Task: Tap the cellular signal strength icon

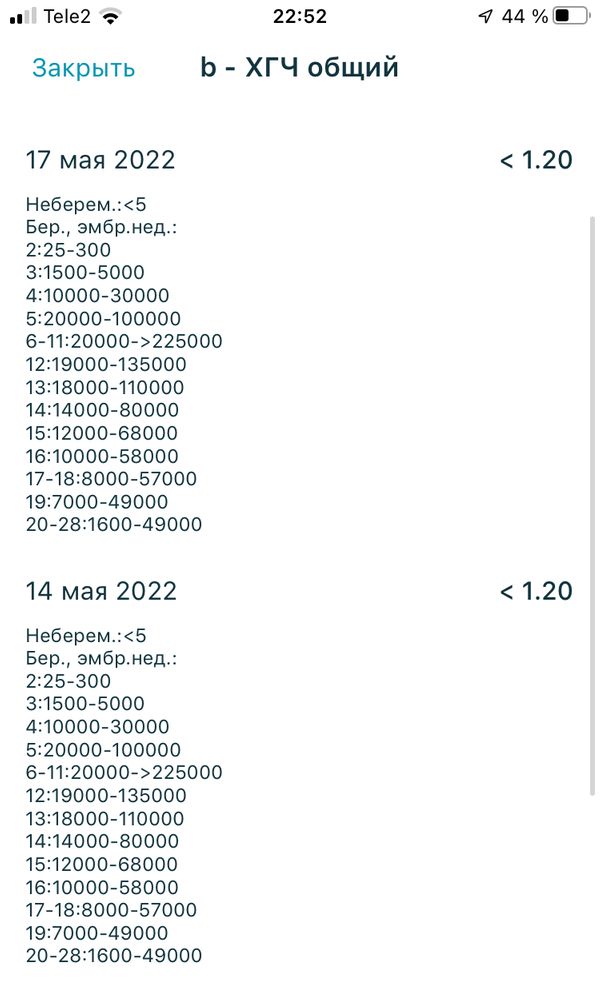Action: click(22, 16)
